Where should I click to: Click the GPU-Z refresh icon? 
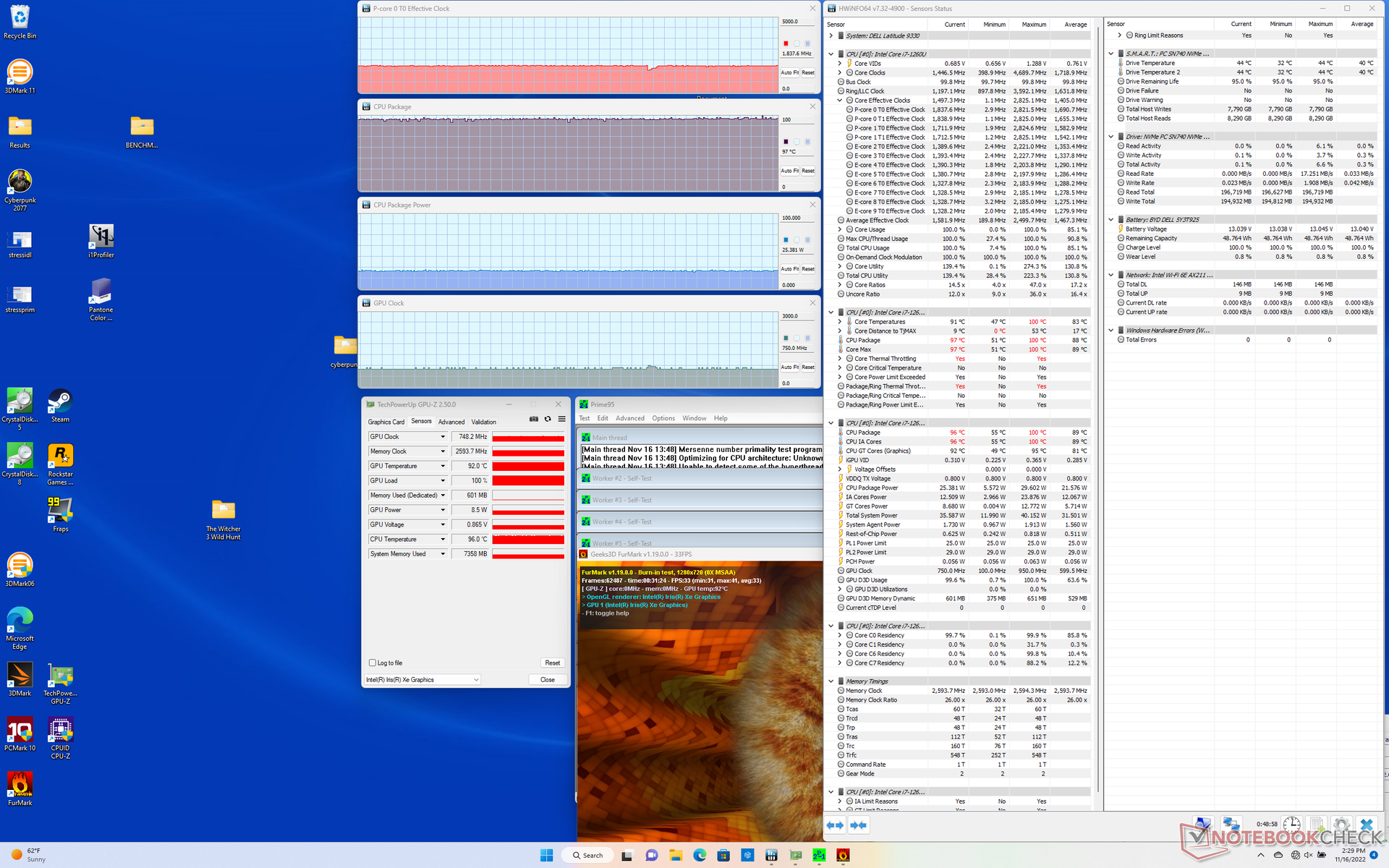tap(548, 420)
